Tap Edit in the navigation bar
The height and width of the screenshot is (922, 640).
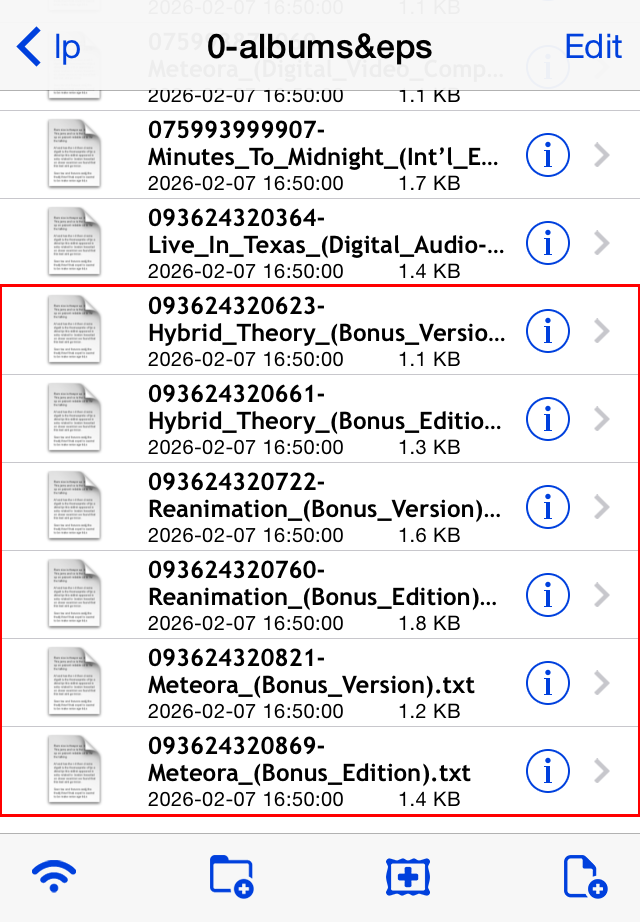(593, 46)
